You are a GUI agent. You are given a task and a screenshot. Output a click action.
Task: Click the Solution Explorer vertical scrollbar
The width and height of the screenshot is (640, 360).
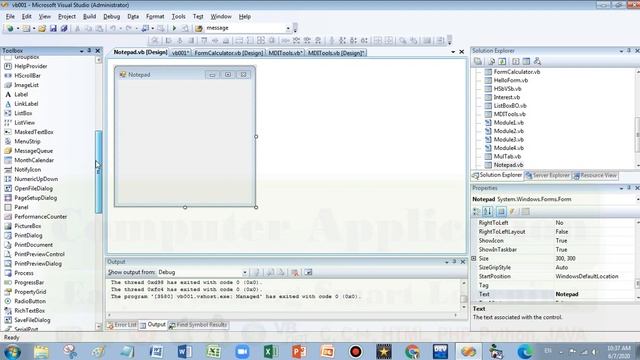click(637, 118)
